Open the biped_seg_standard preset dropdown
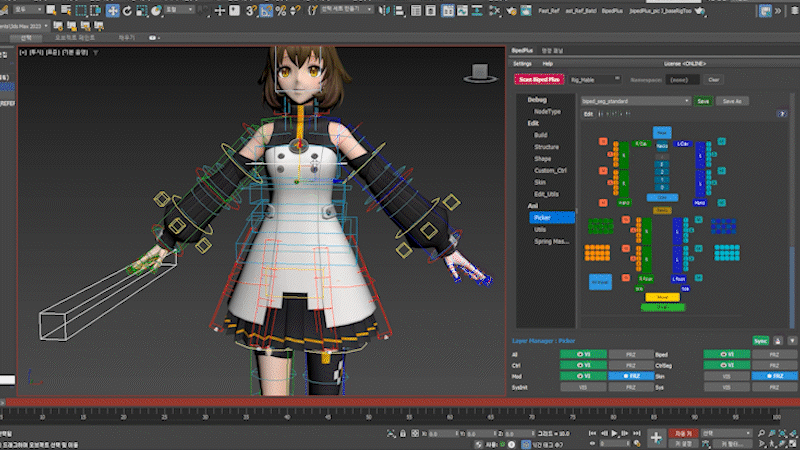Screen dimensions: 800x450 (x=635, y=101)
